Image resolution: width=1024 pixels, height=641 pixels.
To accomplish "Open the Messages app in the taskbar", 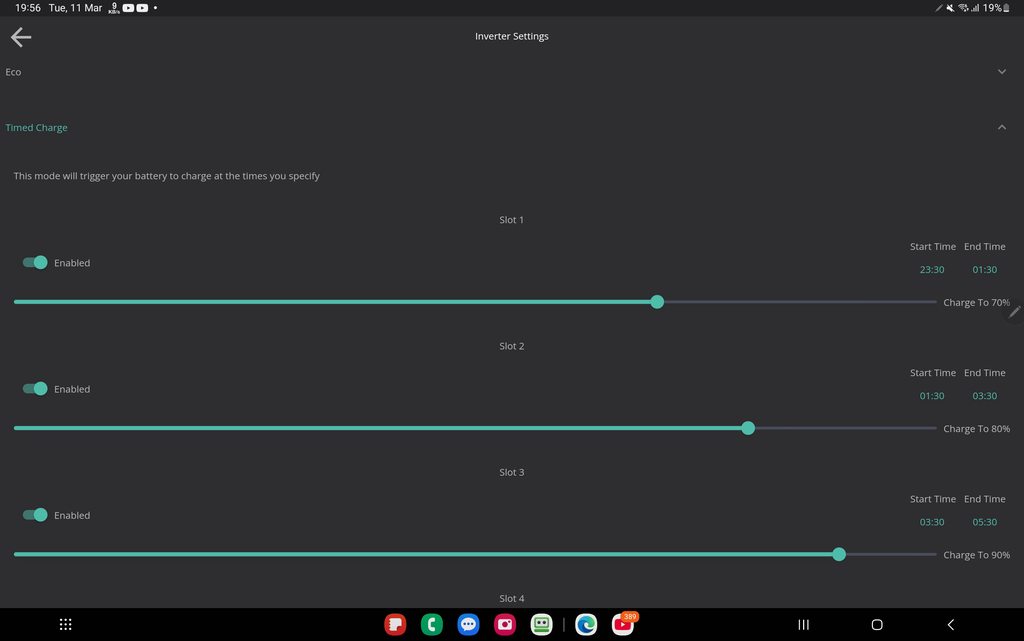I will pyautogui.click(x=468, y=624).
